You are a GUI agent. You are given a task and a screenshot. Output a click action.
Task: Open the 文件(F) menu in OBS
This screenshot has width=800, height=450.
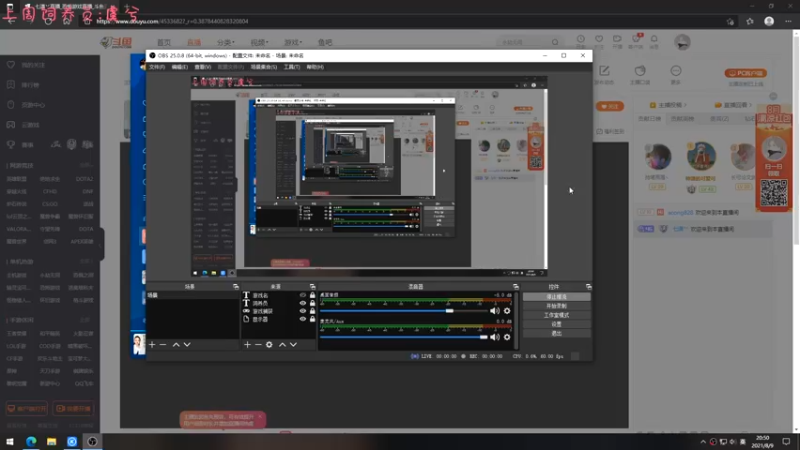pyautogui.click(x=157, y=67)
